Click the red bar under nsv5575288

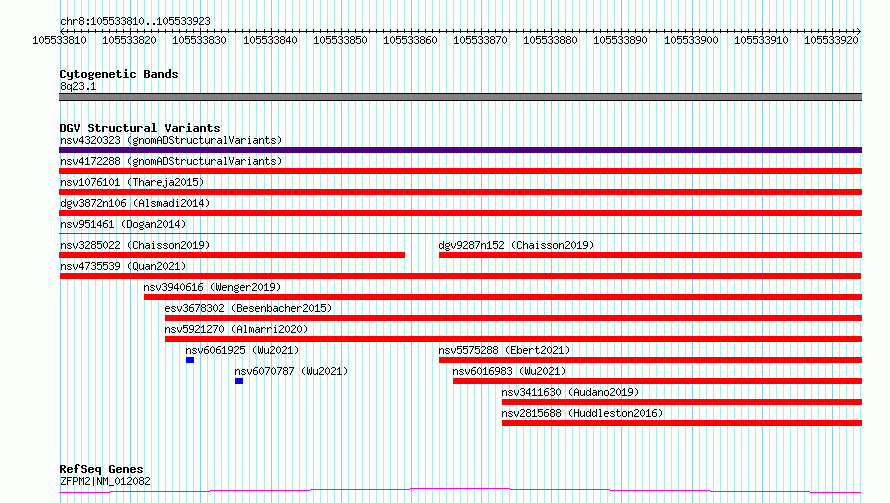(650, 360)
